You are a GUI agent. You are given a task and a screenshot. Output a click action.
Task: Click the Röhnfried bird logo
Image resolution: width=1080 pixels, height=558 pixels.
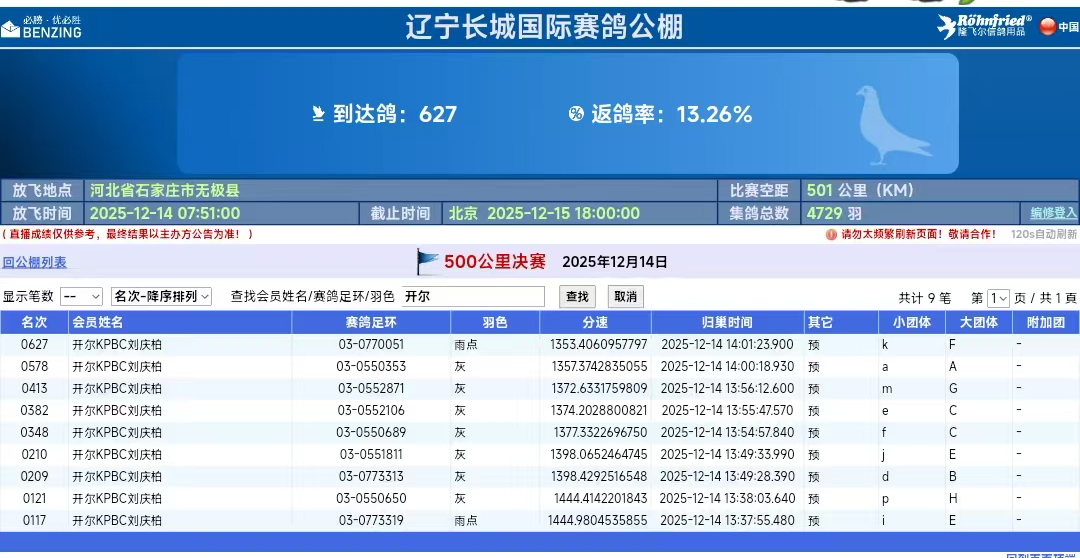pyautogui.click(x=946, y=27)
